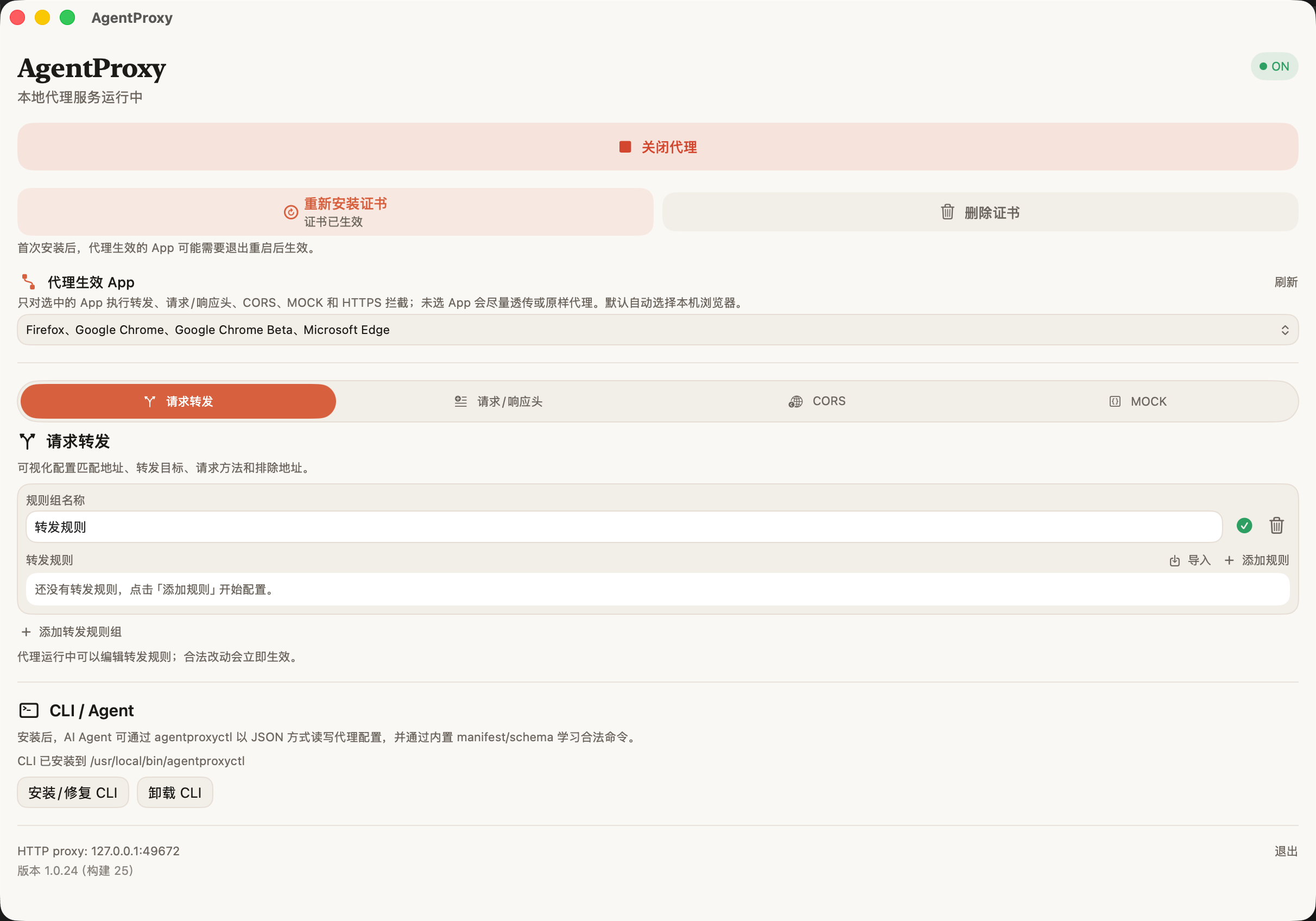Click version text 版本 1.0.24 (构建 25)
The height and width of the screenshot is (921, 1316).
point(75,870)
